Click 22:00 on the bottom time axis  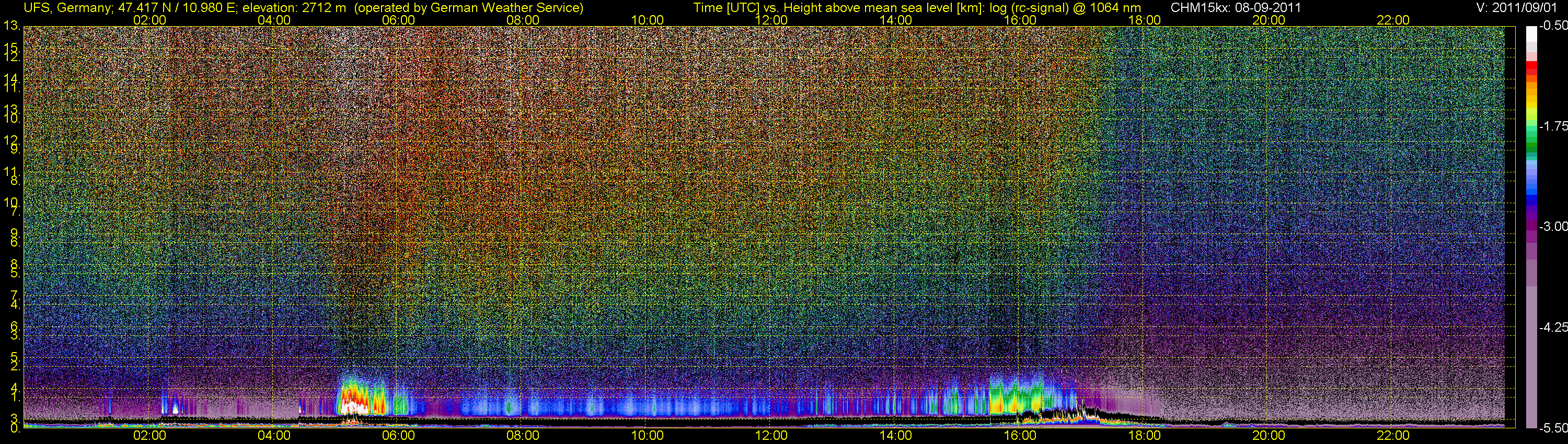tap(1393, 436)
